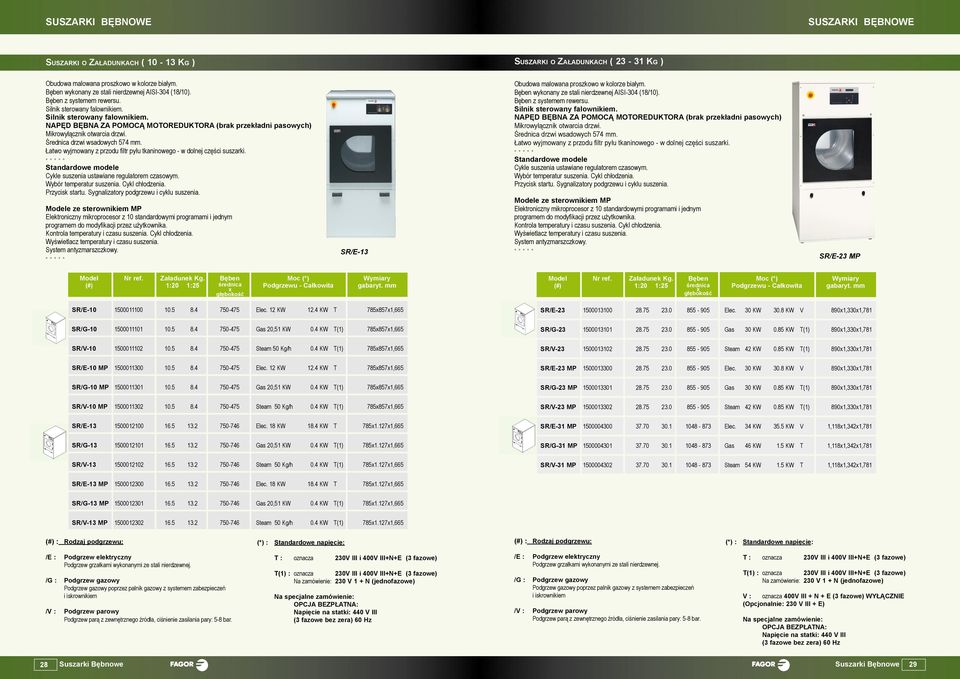Click the SR/E-13 dryer product photo
The image size is (960, 679).
361,163
